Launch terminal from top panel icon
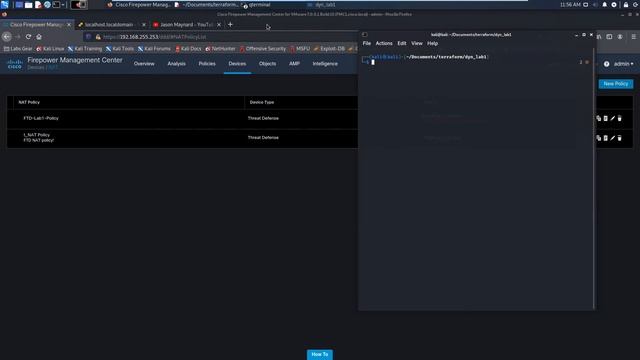The height and width of the screenshot is (360, 640). coord(56,5)
